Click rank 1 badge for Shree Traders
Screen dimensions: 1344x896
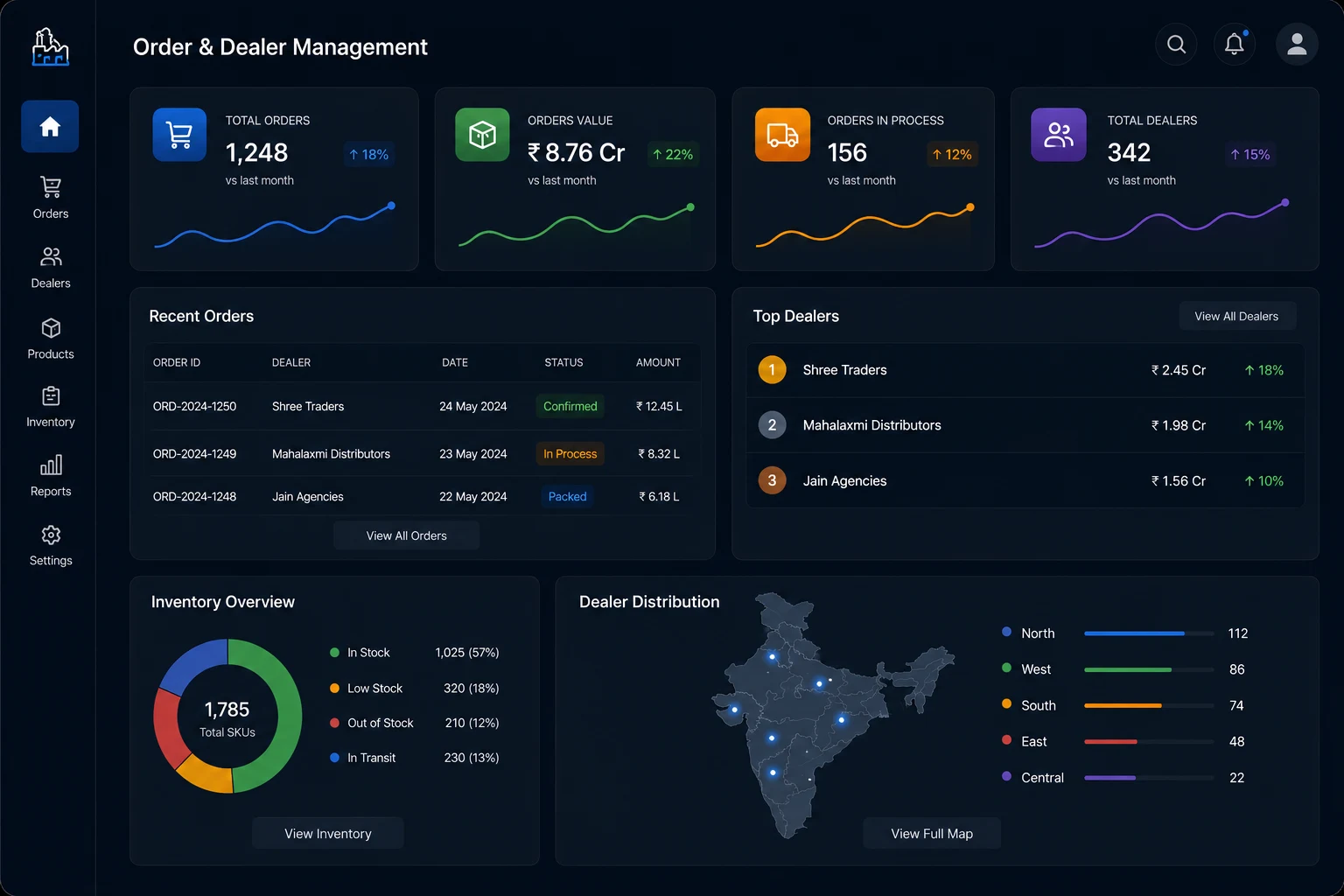coord(772,370)
